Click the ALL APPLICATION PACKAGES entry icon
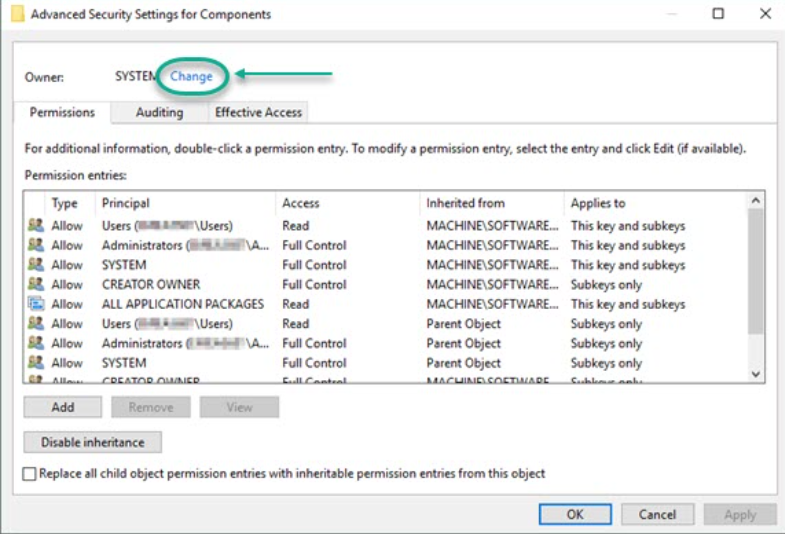 (36, 304)
